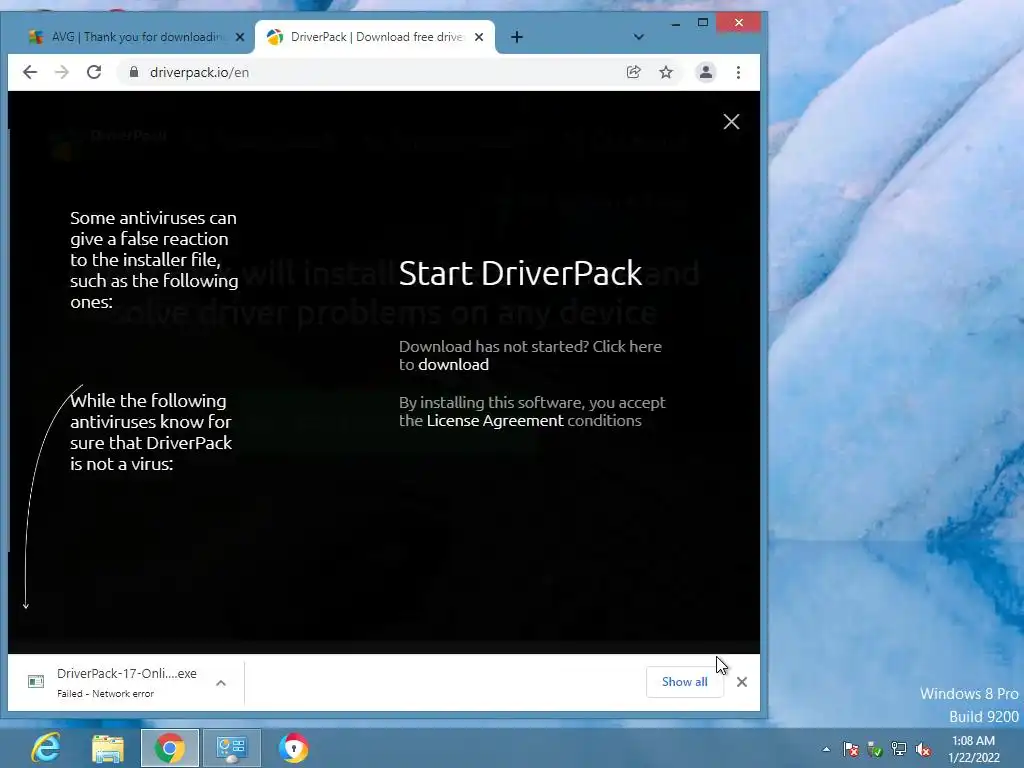Click the forward navigation arrow

click(x=62, y=72)
